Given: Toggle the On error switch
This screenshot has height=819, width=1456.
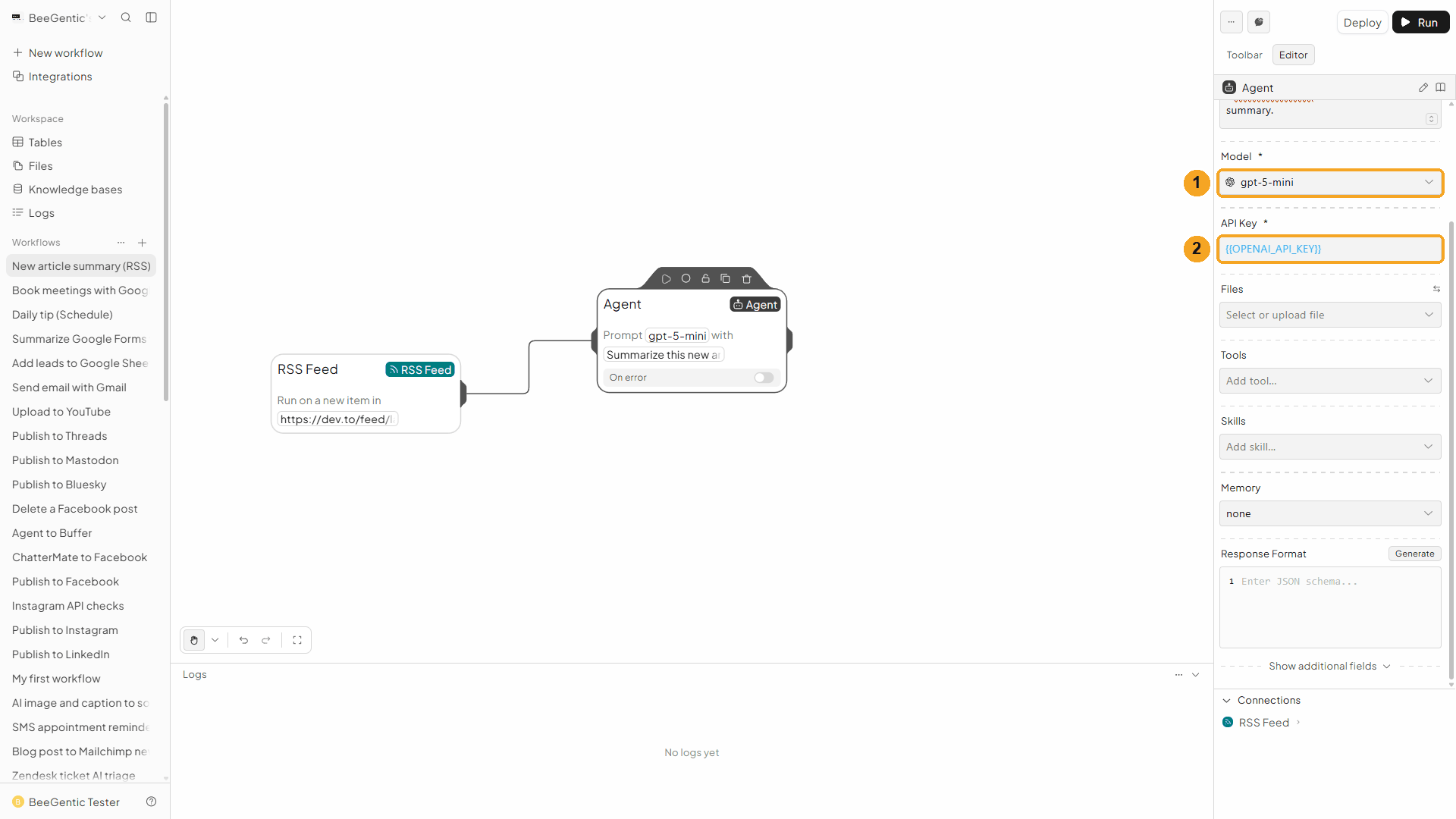Looking at the screenshot, I should pos(764,378).
